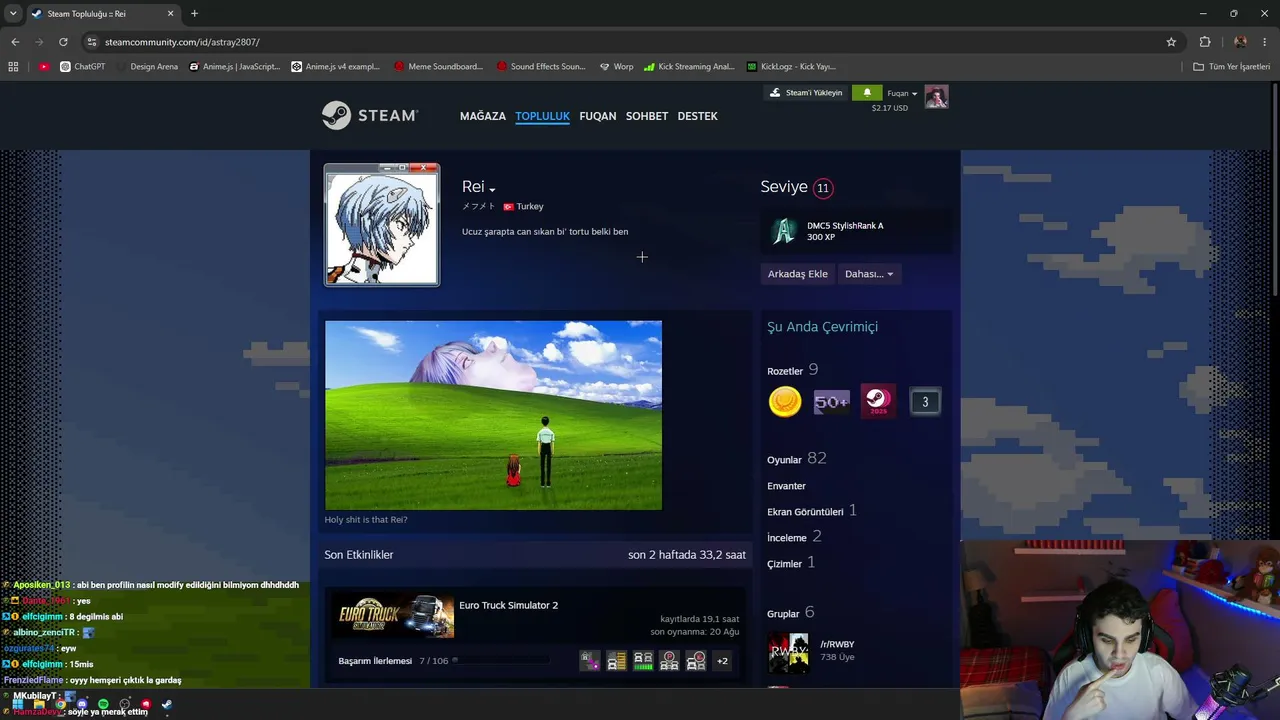Image resolution: width=1280 pixels, height=720 pixels.
Task: Open the Chrome apps grid shortcut
Action: point(13,67)
